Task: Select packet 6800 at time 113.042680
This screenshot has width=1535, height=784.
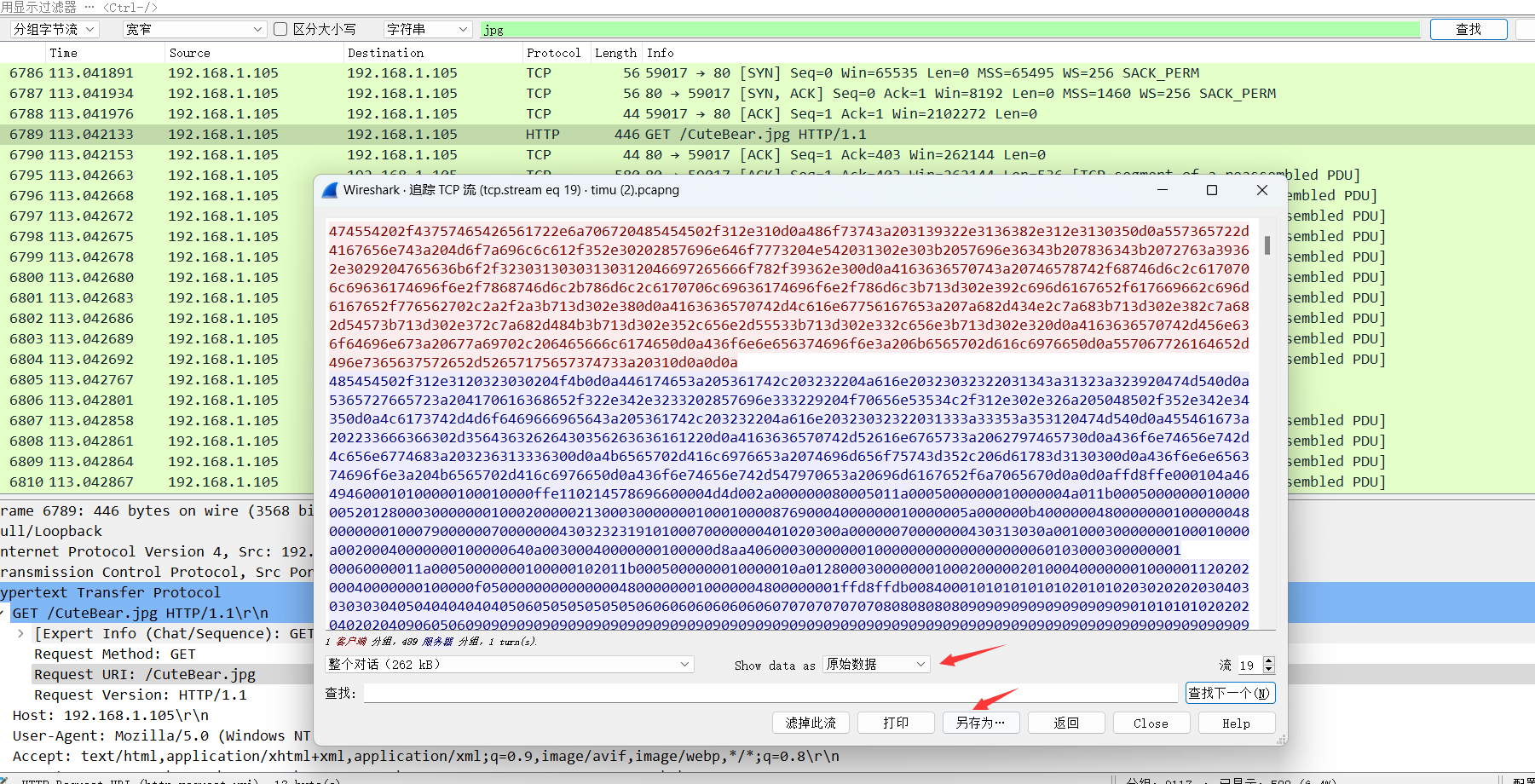Action: [x=157, y=278]
